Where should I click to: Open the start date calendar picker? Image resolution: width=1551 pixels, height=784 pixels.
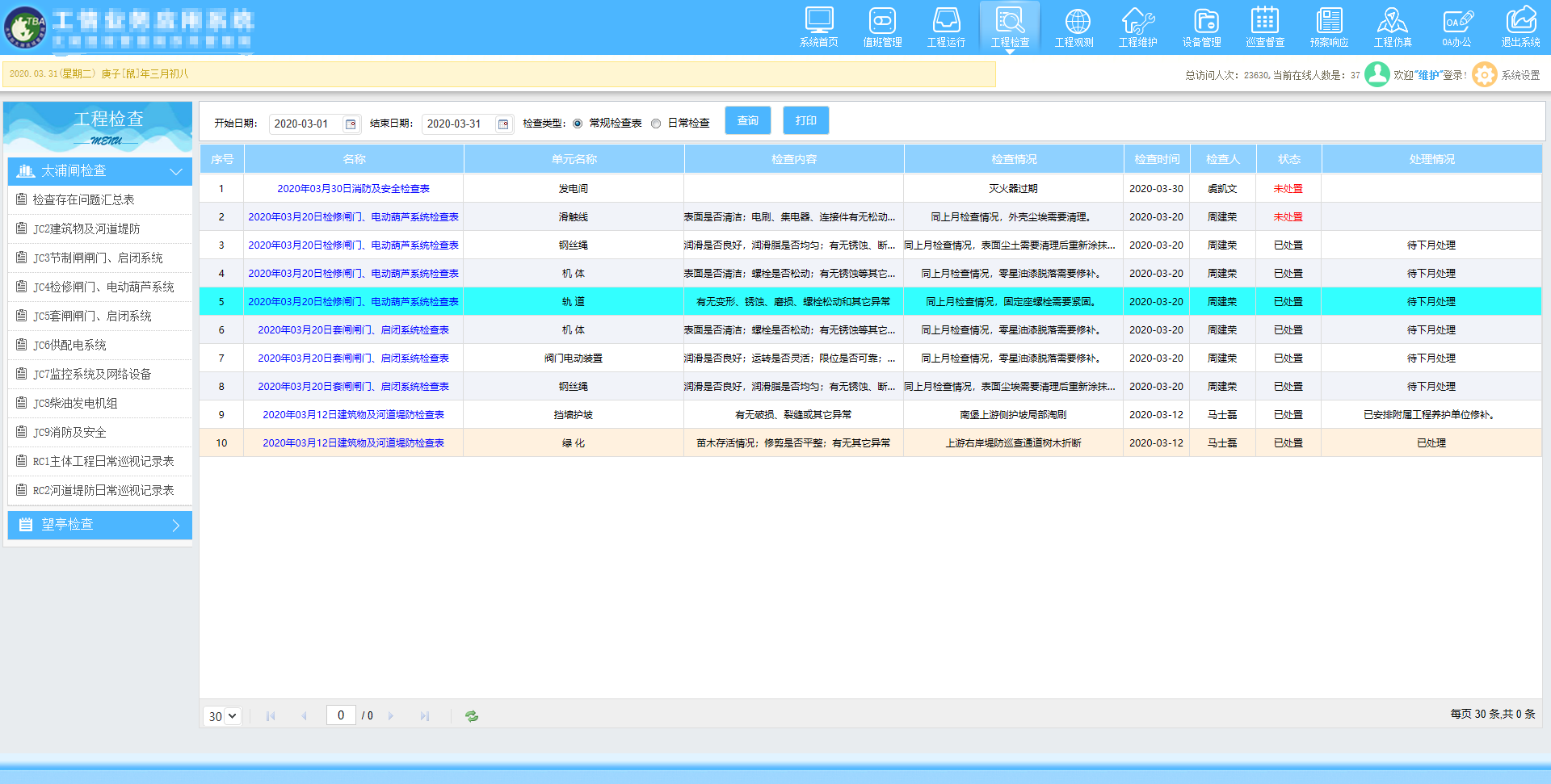pyautogui.click(x=351, y=124)
